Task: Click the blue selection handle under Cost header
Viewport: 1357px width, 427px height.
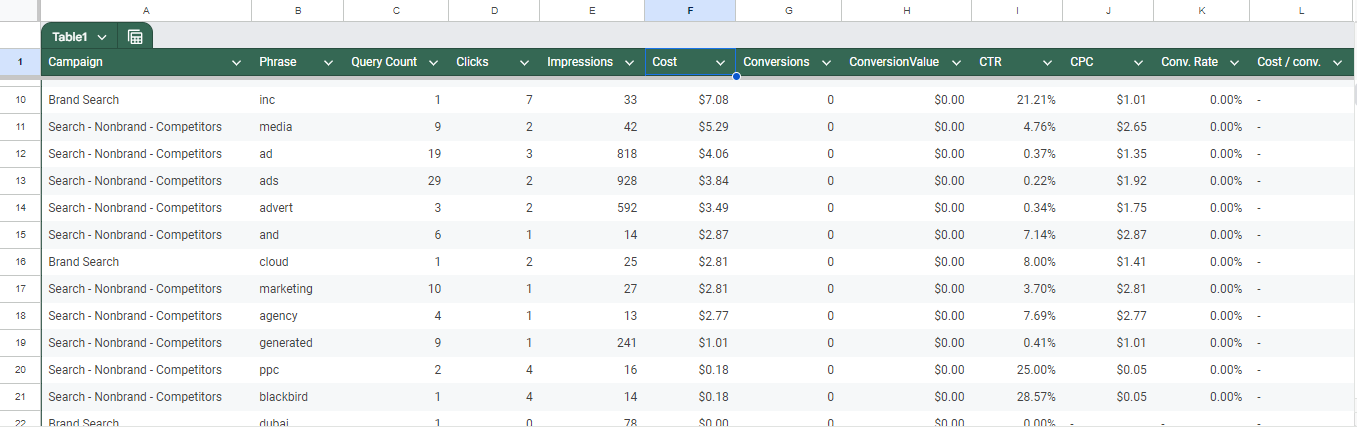Action: tap(736, 76)
